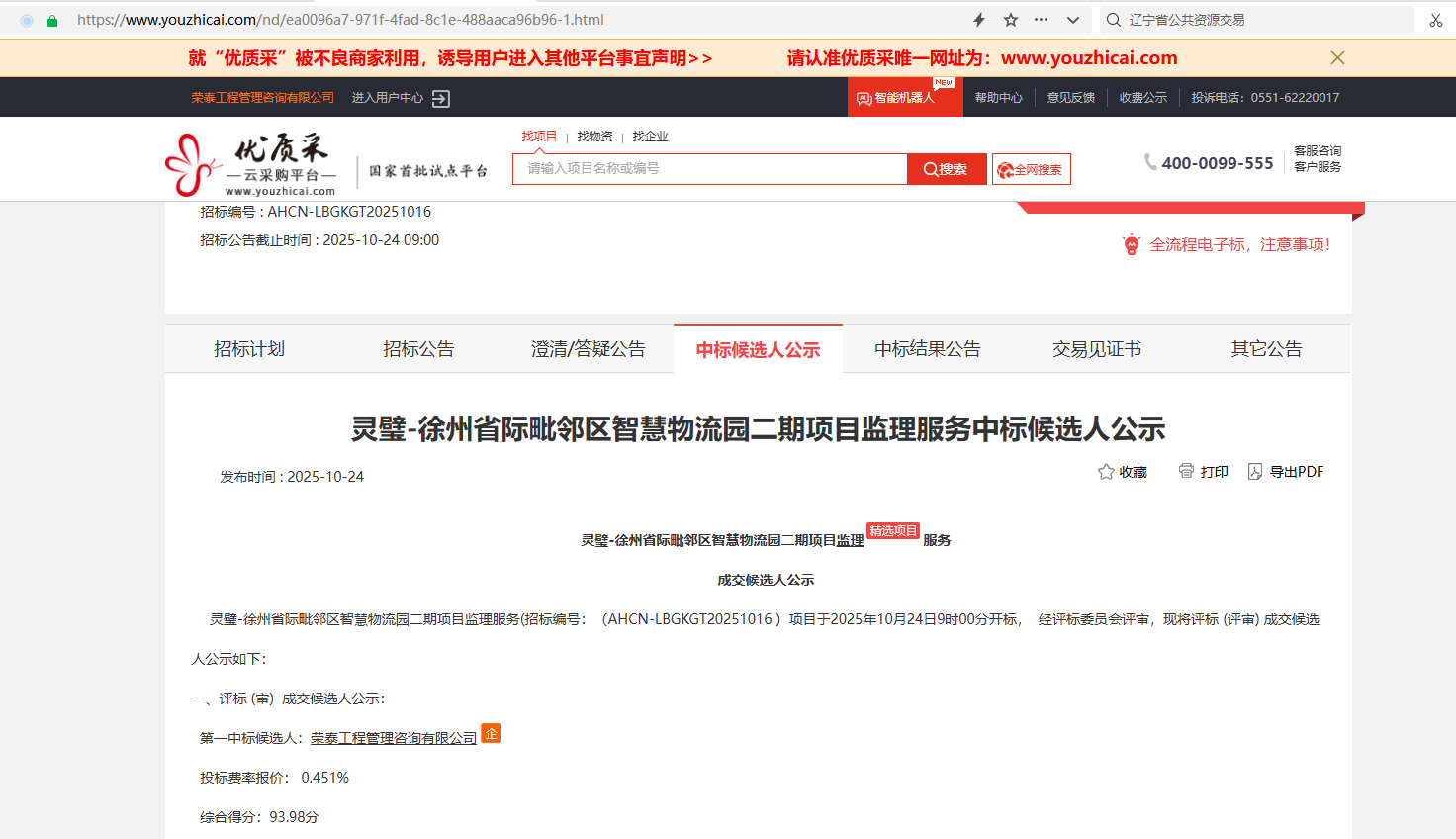Click the project name search input field
The image size is (1456, 839).
point(709,169)
